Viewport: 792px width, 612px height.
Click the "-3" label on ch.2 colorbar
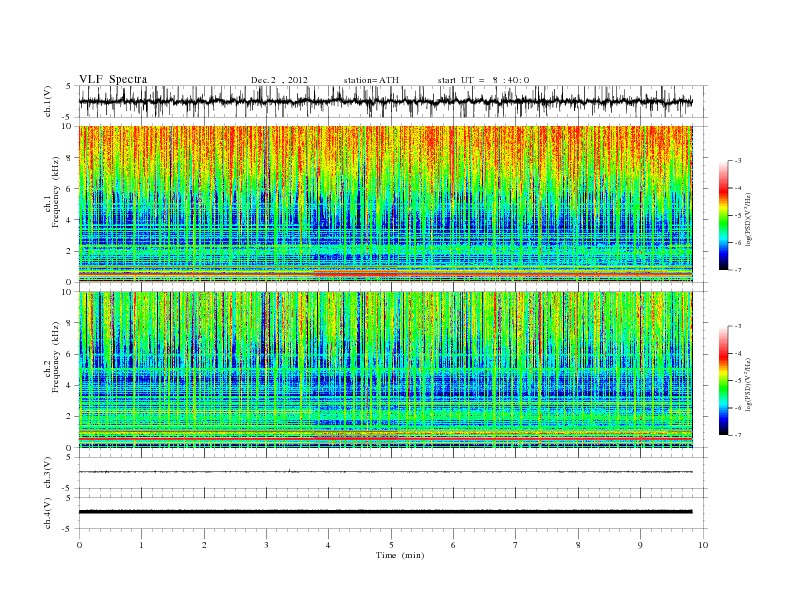[x=738, y=326]
